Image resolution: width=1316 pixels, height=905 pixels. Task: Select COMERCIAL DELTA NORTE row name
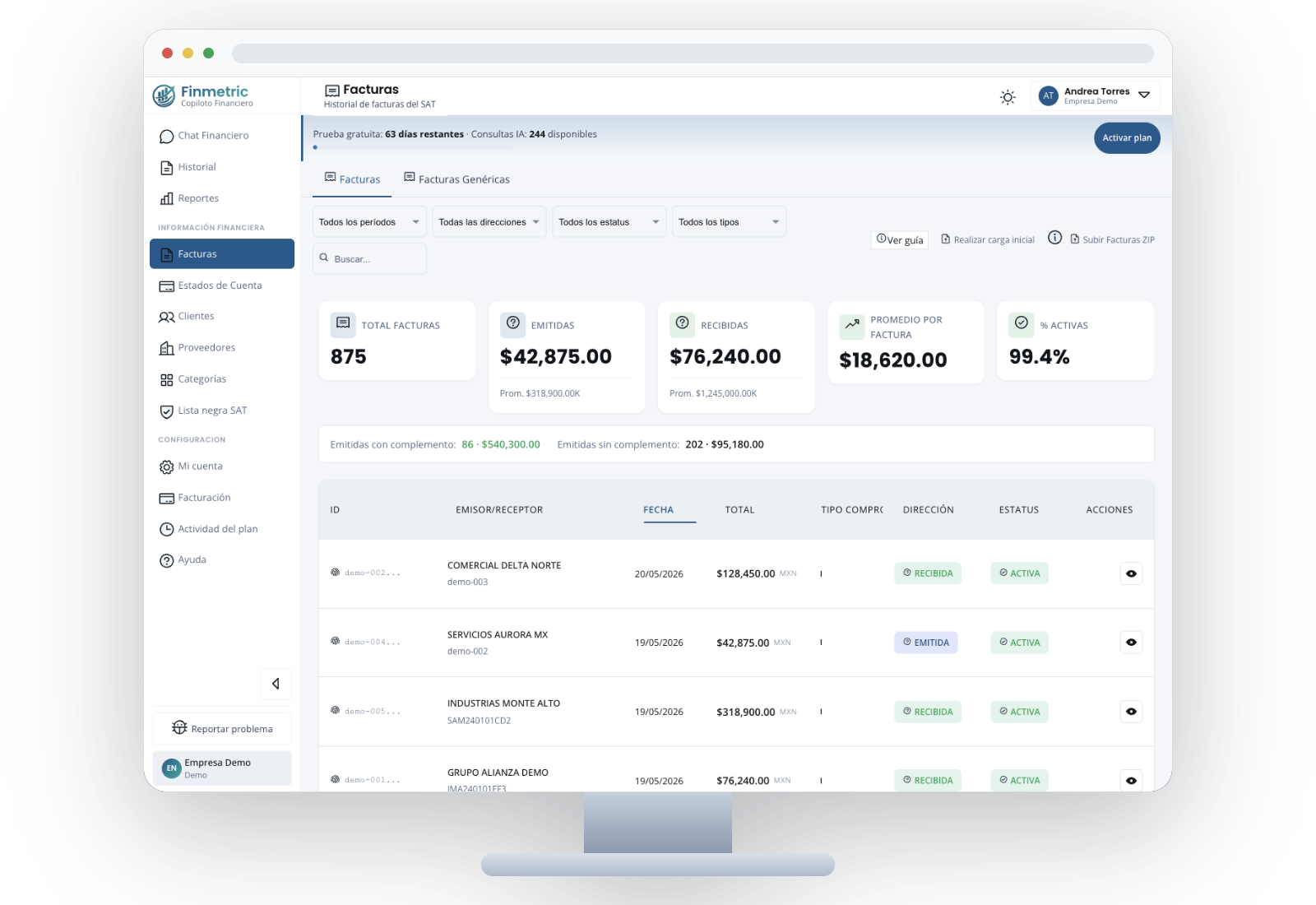click(x=504, y=565)
